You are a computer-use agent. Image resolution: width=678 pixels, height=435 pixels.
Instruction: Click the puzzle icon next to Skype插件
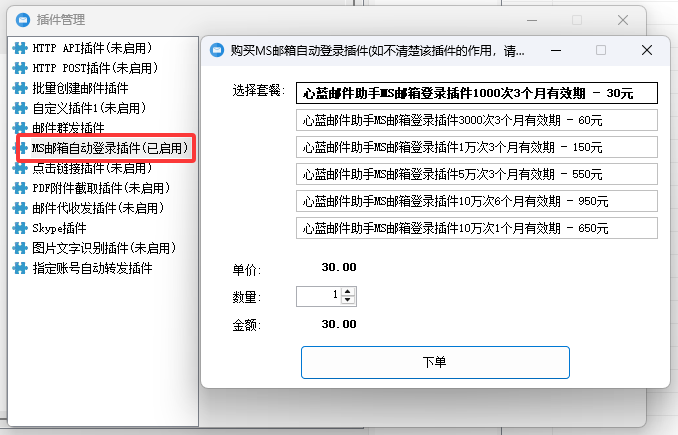19,228
